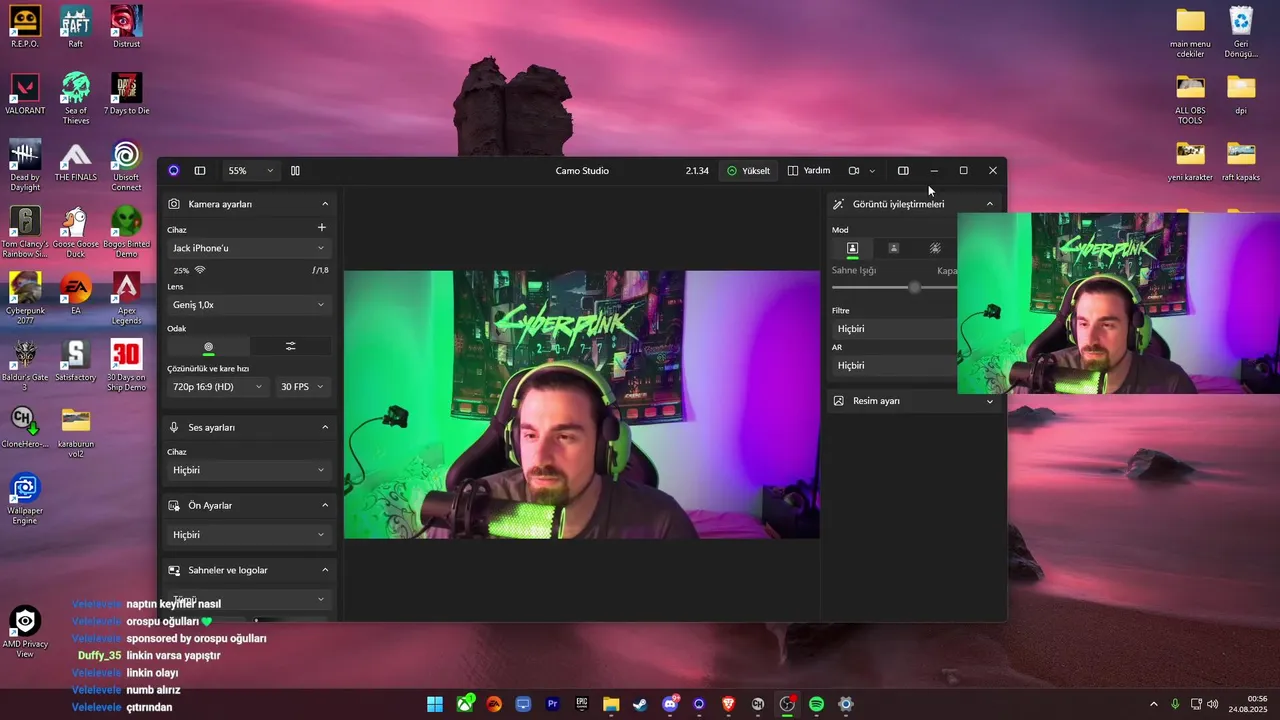Show hidden system tray icons
Screen dimensions: 1280x720
pos(1153,704)
